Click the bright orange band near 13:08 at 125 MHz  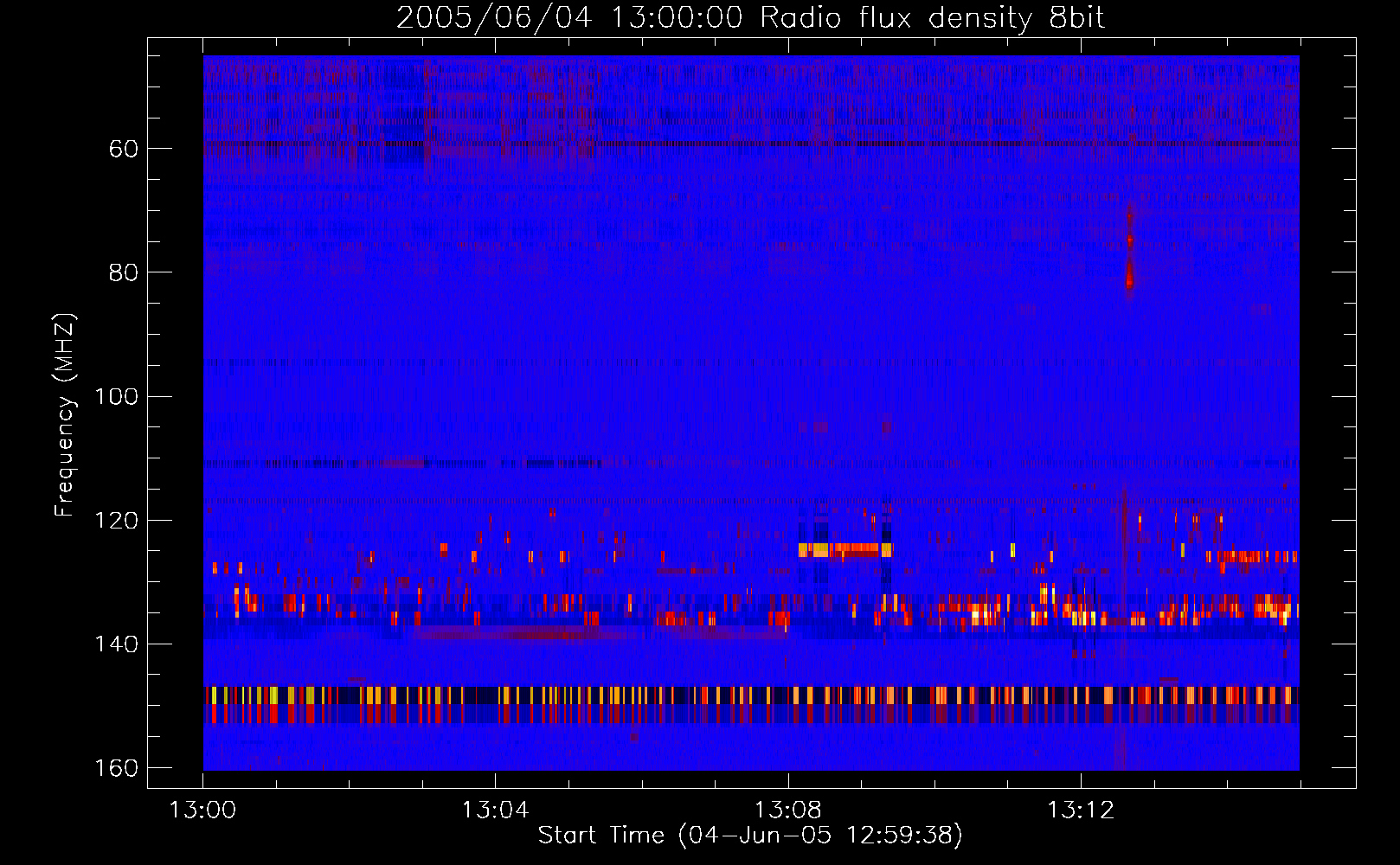pos(845,548)
